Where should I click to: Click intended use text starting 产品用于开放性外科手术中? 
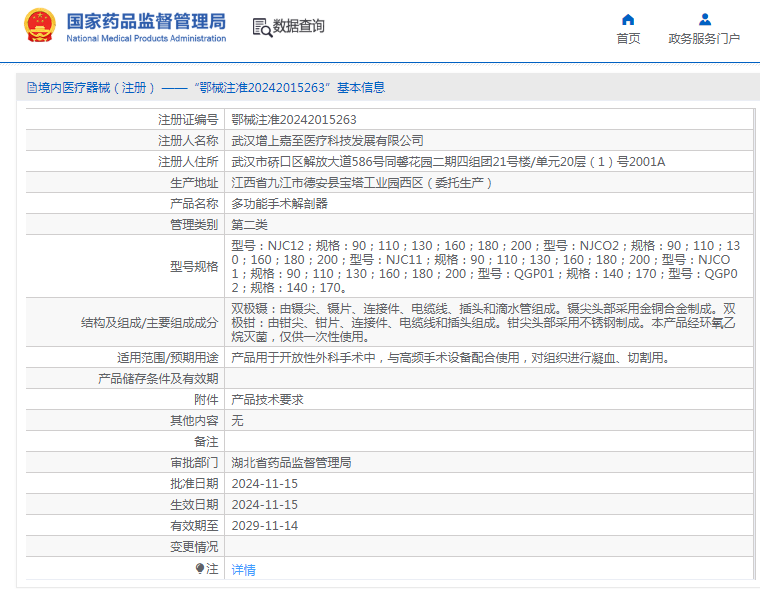pyautogui.click(x=451, y=358)
